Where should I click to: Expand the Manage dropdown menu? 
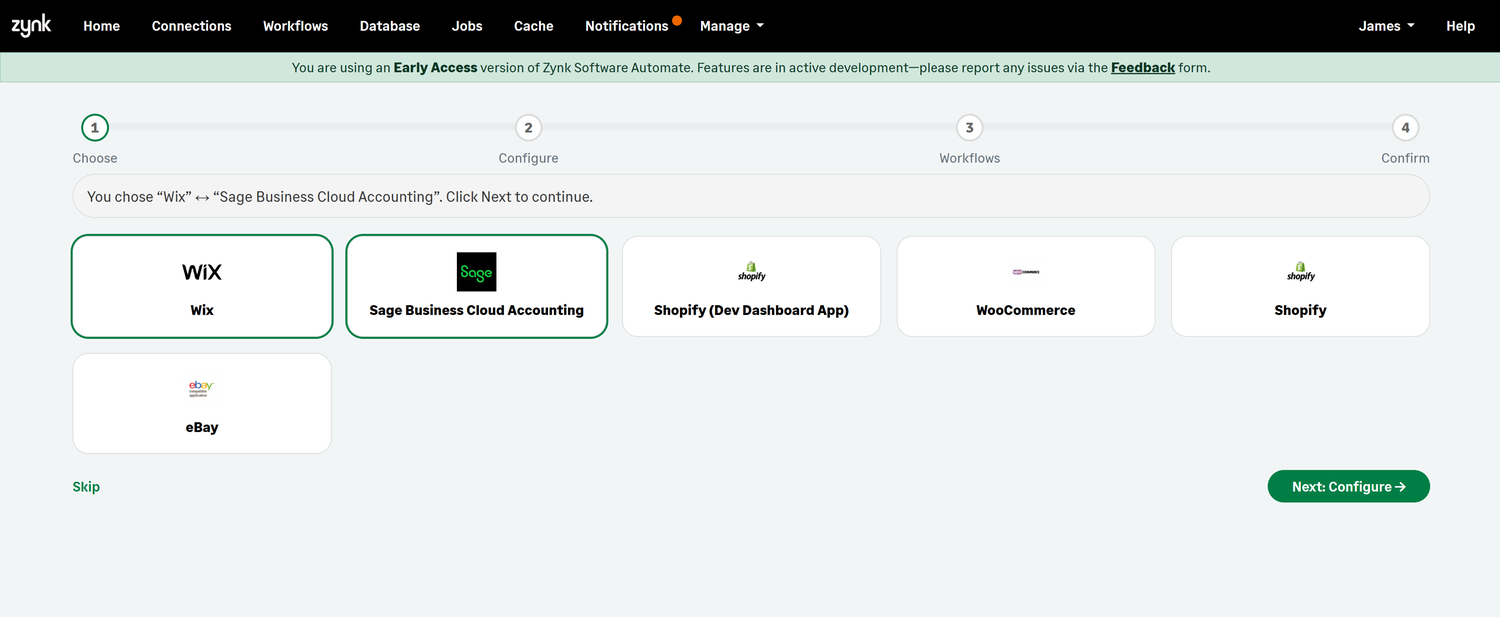tap(731, 26)
